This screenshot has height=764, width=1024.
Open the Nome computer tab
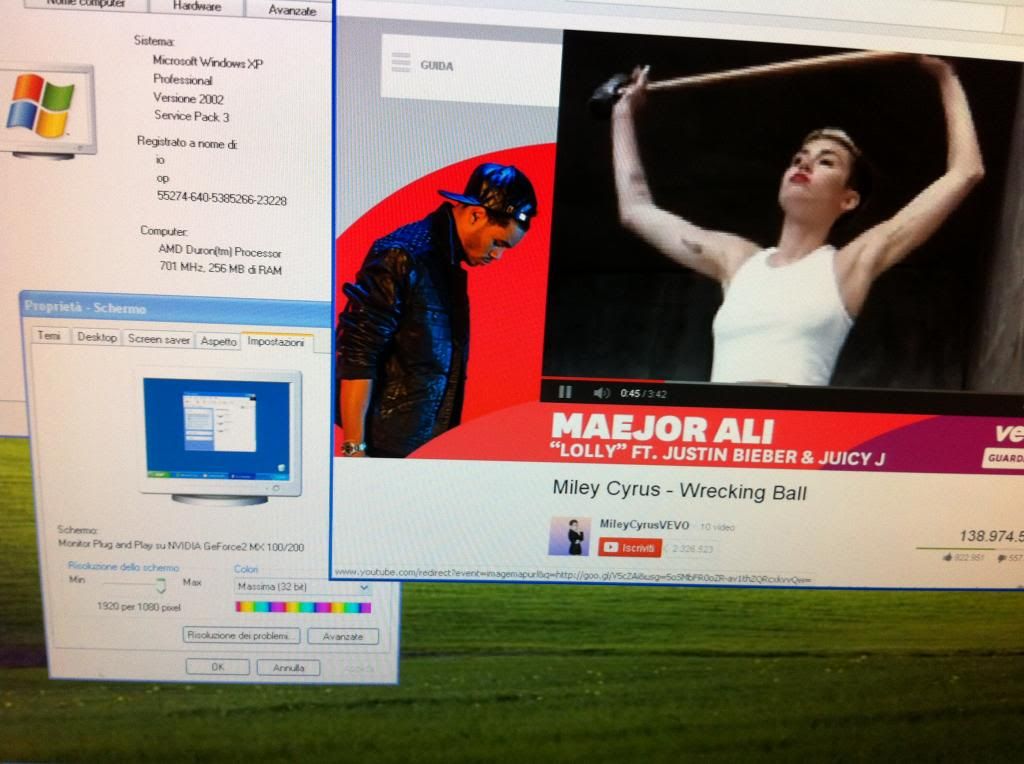[x=87, y=4]
